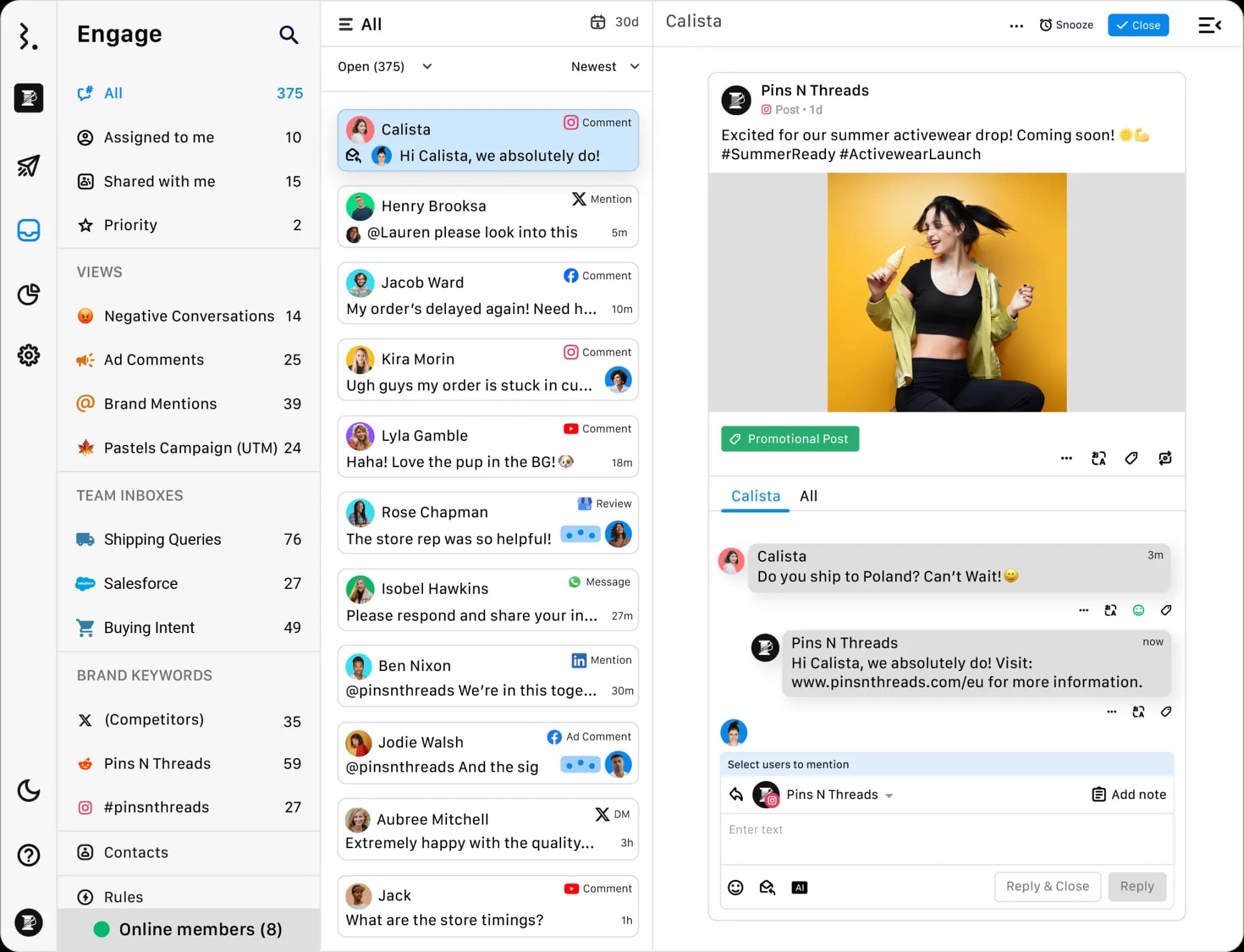Toggle the hamburger menu beside All
The image size is (1244, 952).
point(345,24)
